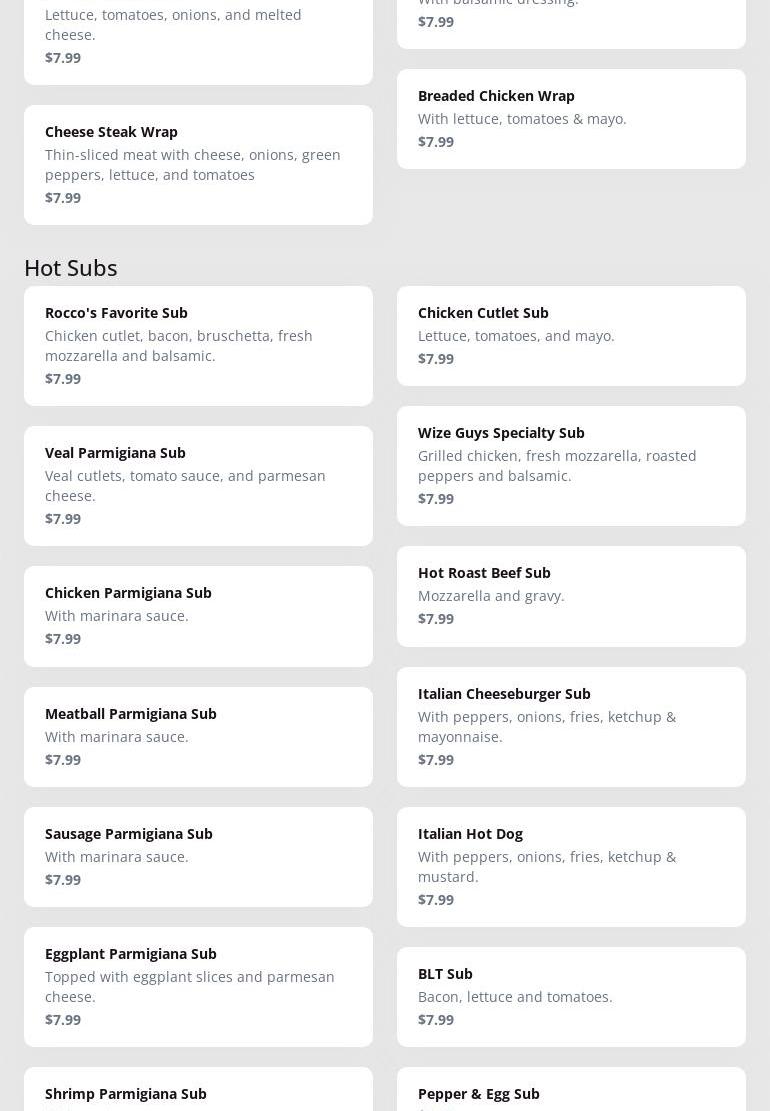Pick the Chicken Parmigiana Sub card
Screen dimensions: 770x1111
pyautogui.click(x=198, y=615)
